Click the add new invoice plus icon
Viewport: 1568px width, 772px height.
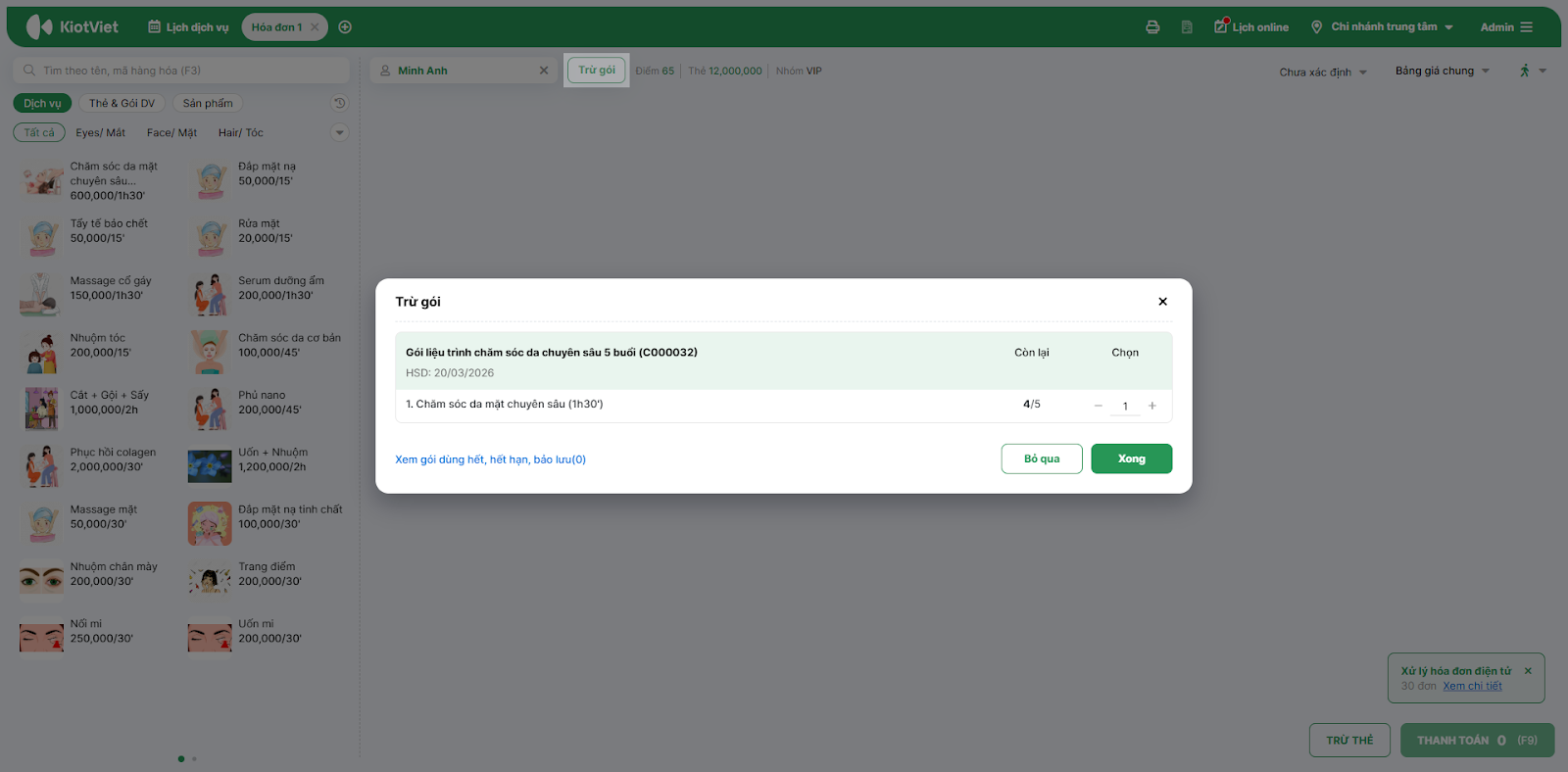[345, 27]
